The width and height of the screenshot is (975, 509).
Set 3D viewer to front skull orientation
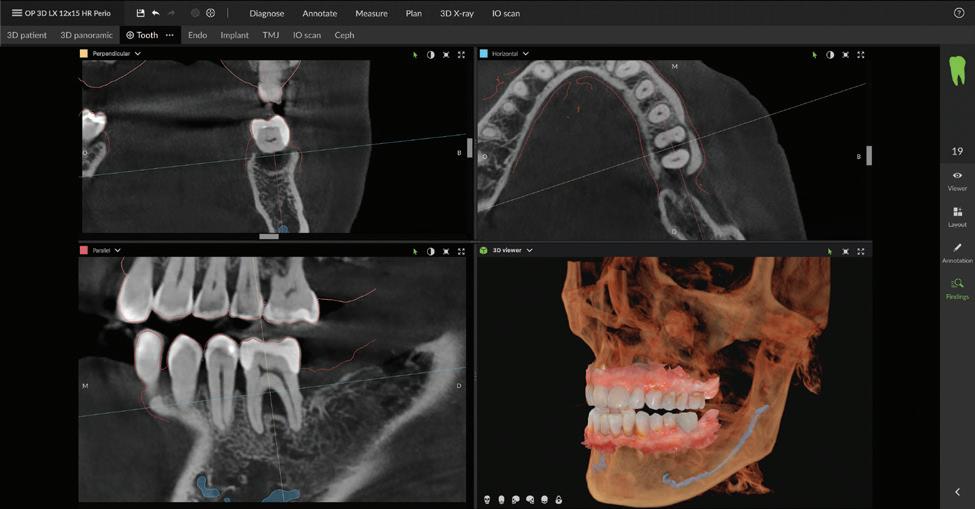click(488, 500)
